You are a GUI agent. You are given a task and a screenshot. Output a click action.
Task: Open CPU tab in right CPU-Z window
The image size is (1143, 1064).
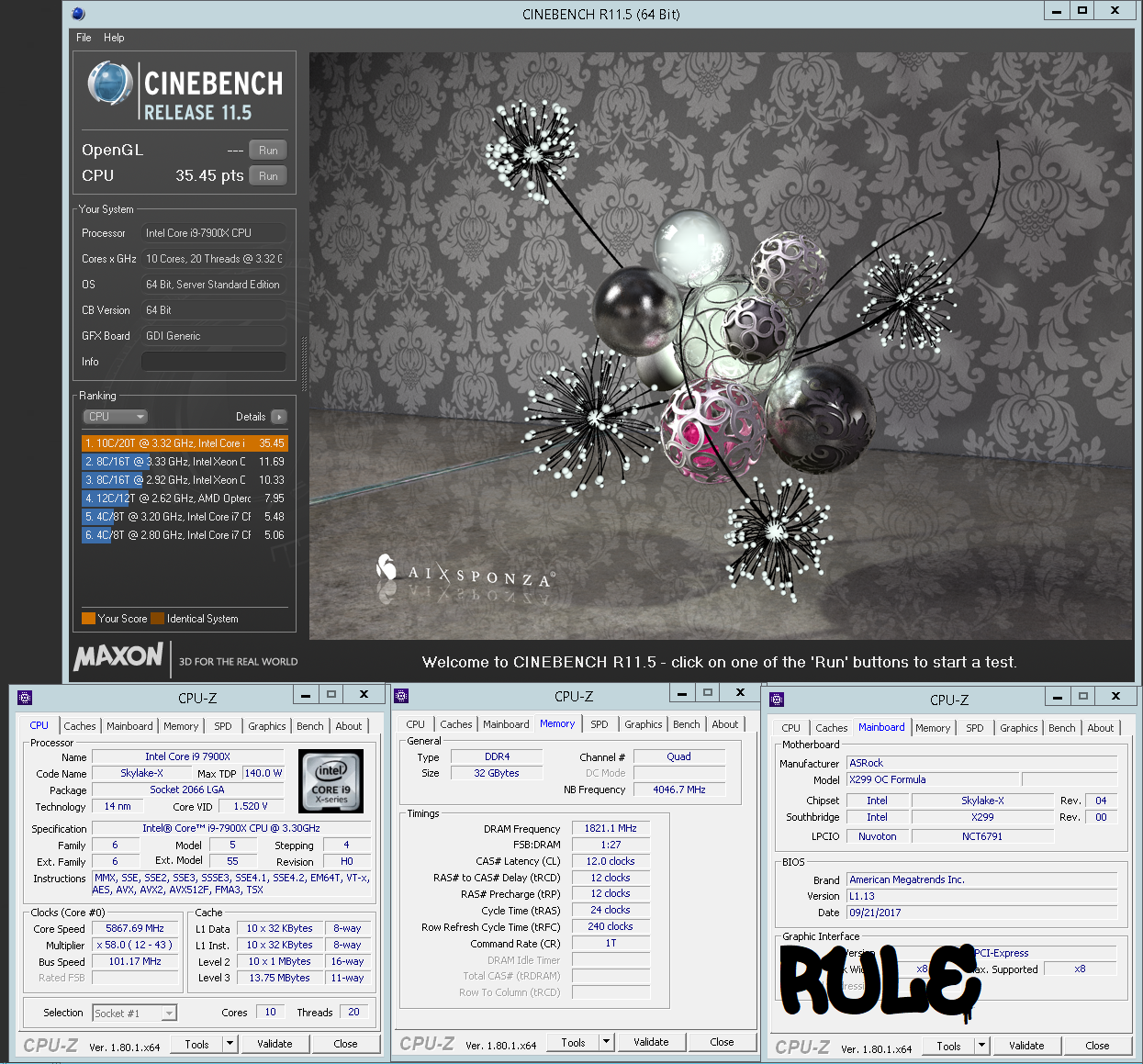791,728
